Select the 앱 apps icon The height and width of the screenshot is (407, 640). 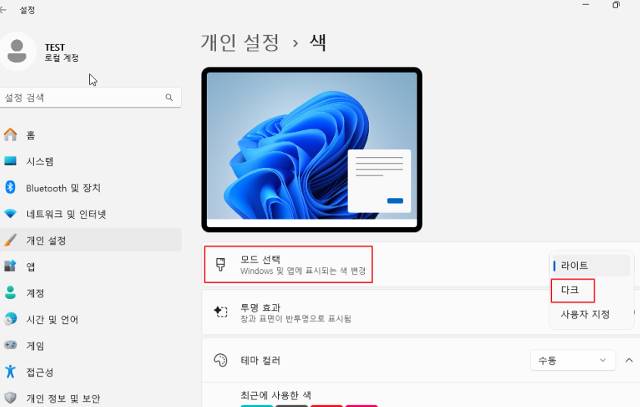pos(10,266)
